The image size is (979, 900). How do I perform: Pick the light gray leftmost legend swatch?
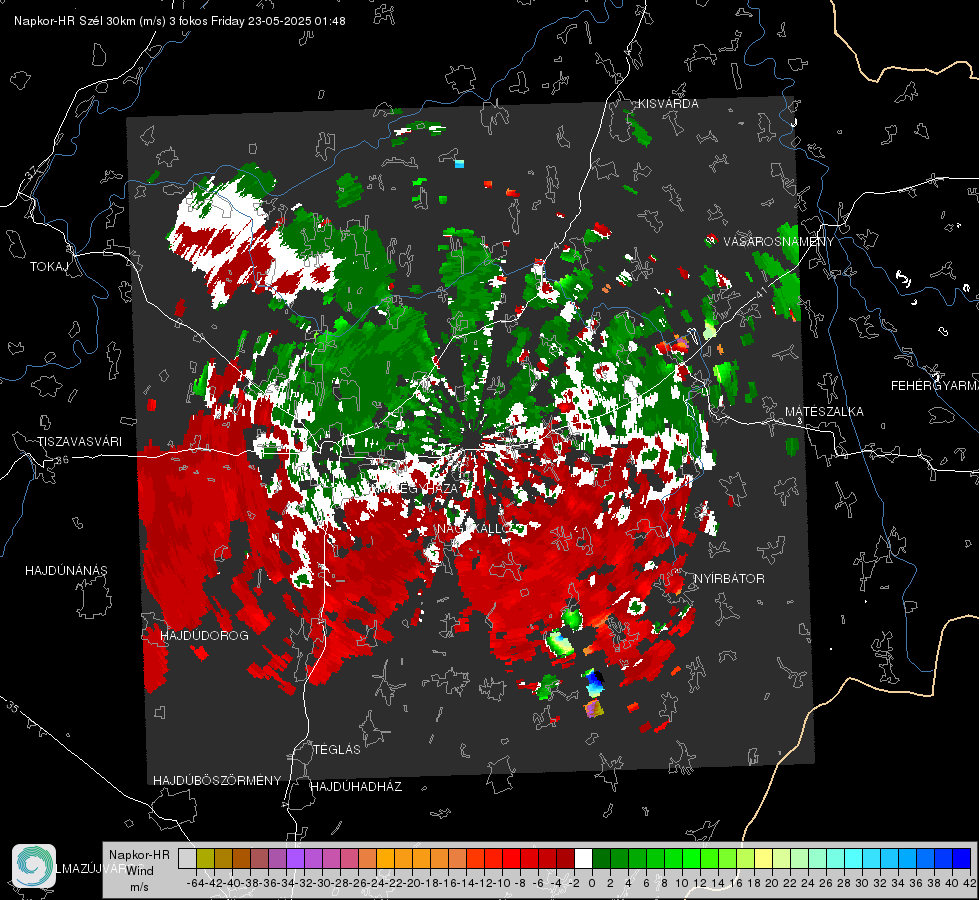click(187, 859)
